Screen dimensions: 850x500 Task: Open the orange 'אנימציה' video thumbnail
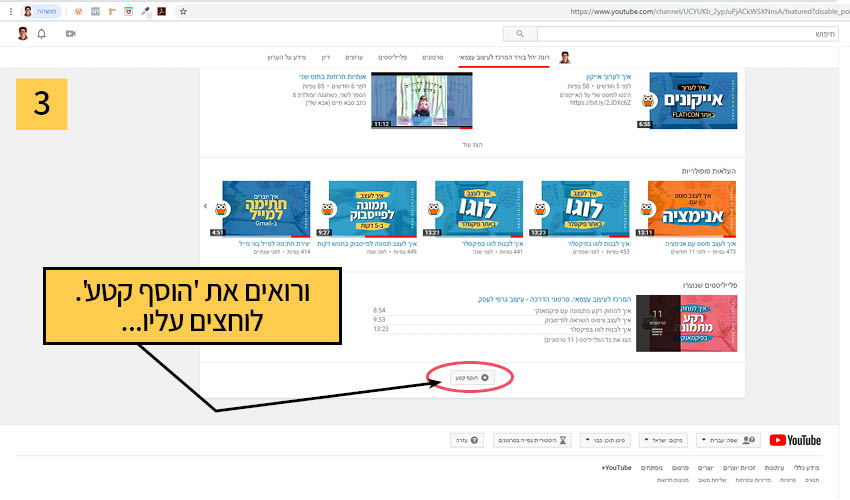tap(692, 207)
